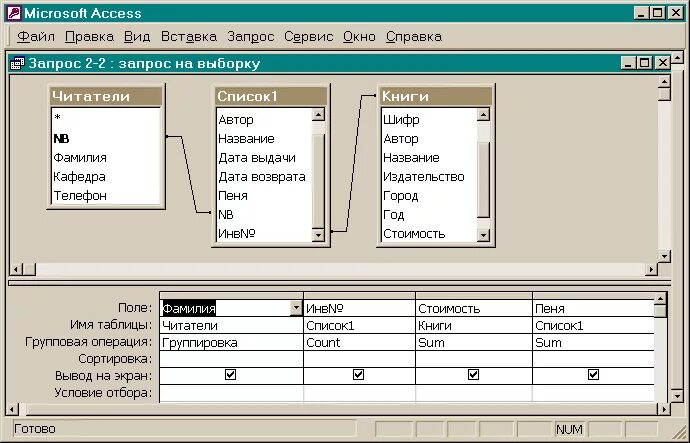690x443 pixels.
Task: Click the Читатели table title bar
Action: [x=106, y=96]
